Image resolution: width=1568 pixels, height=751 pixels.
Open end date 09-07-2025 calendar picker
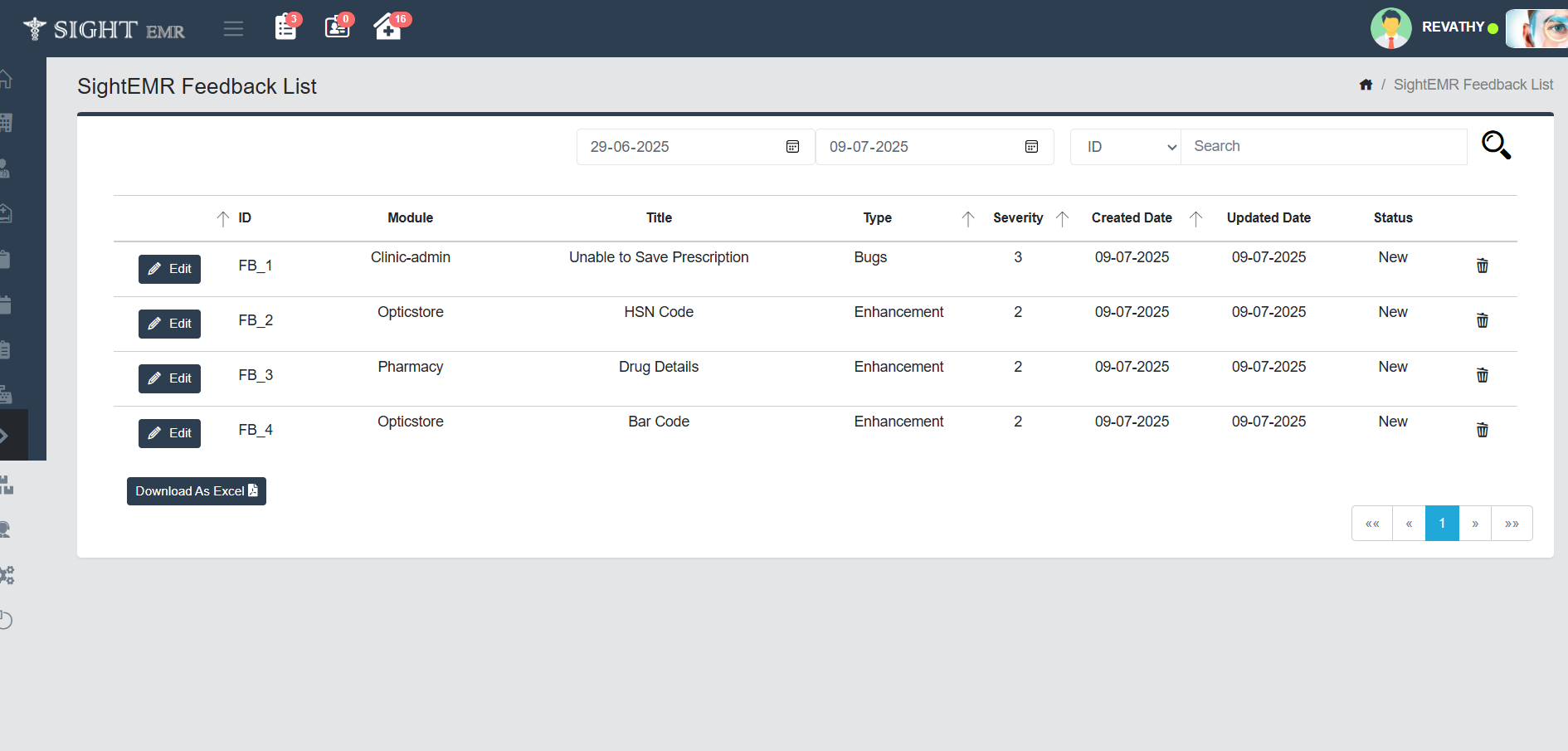(1031, 147)
